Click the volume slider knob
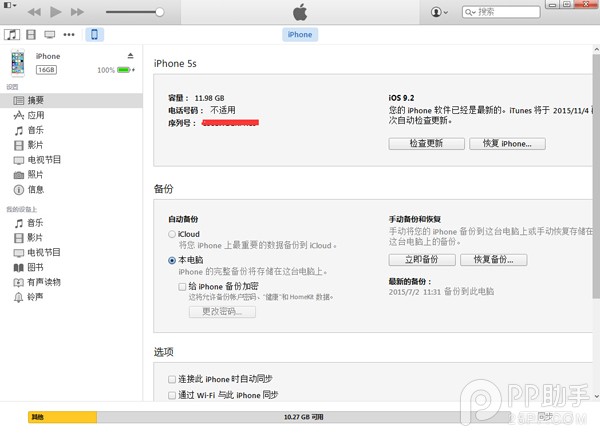 coord(159,12)
